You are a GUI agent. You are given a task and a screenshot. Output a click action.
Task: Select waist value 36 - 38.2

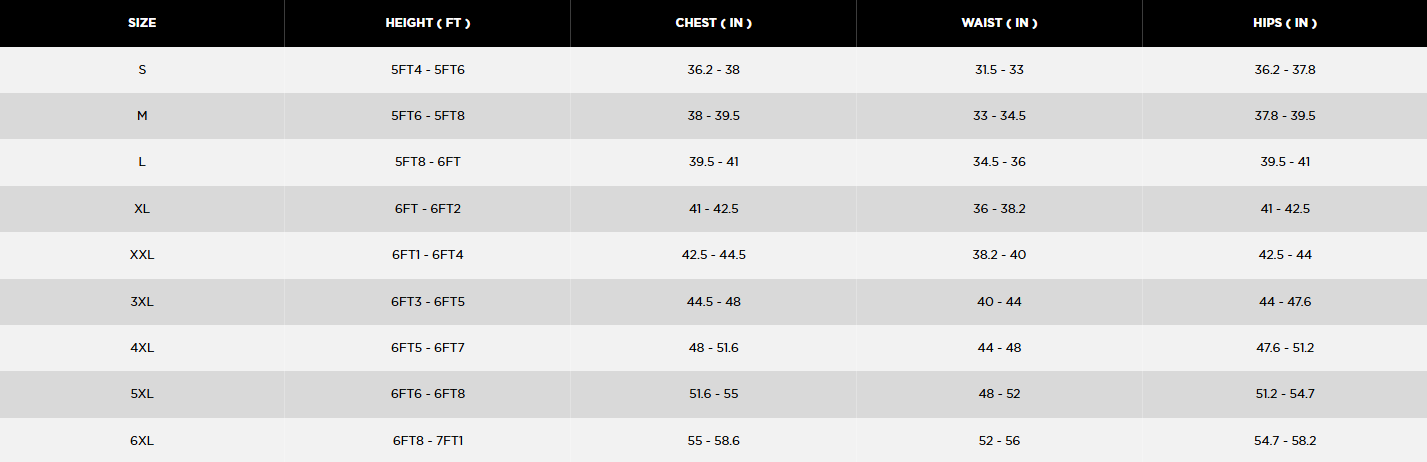point(999,209)
